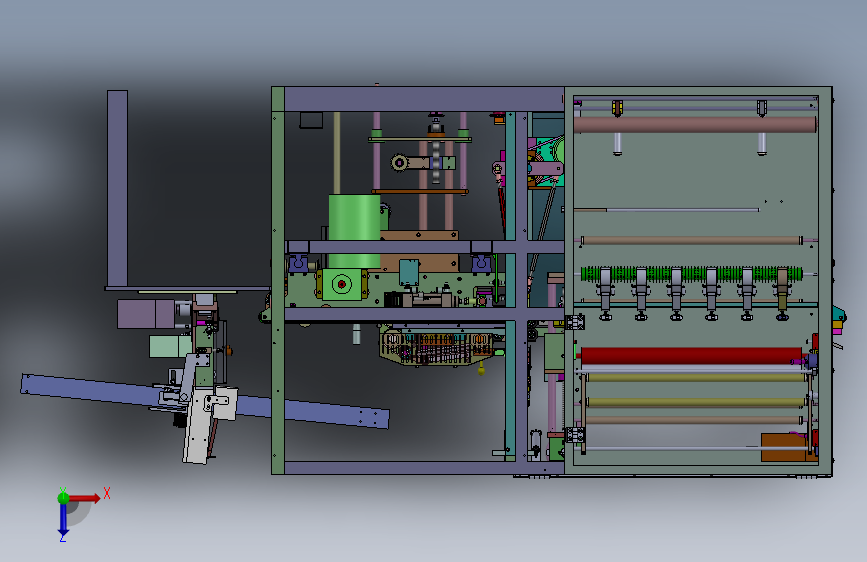Viewport: 867px width, 562px height.
Task: Select the red roller in the right cabinet
Action: pos(691,356)
